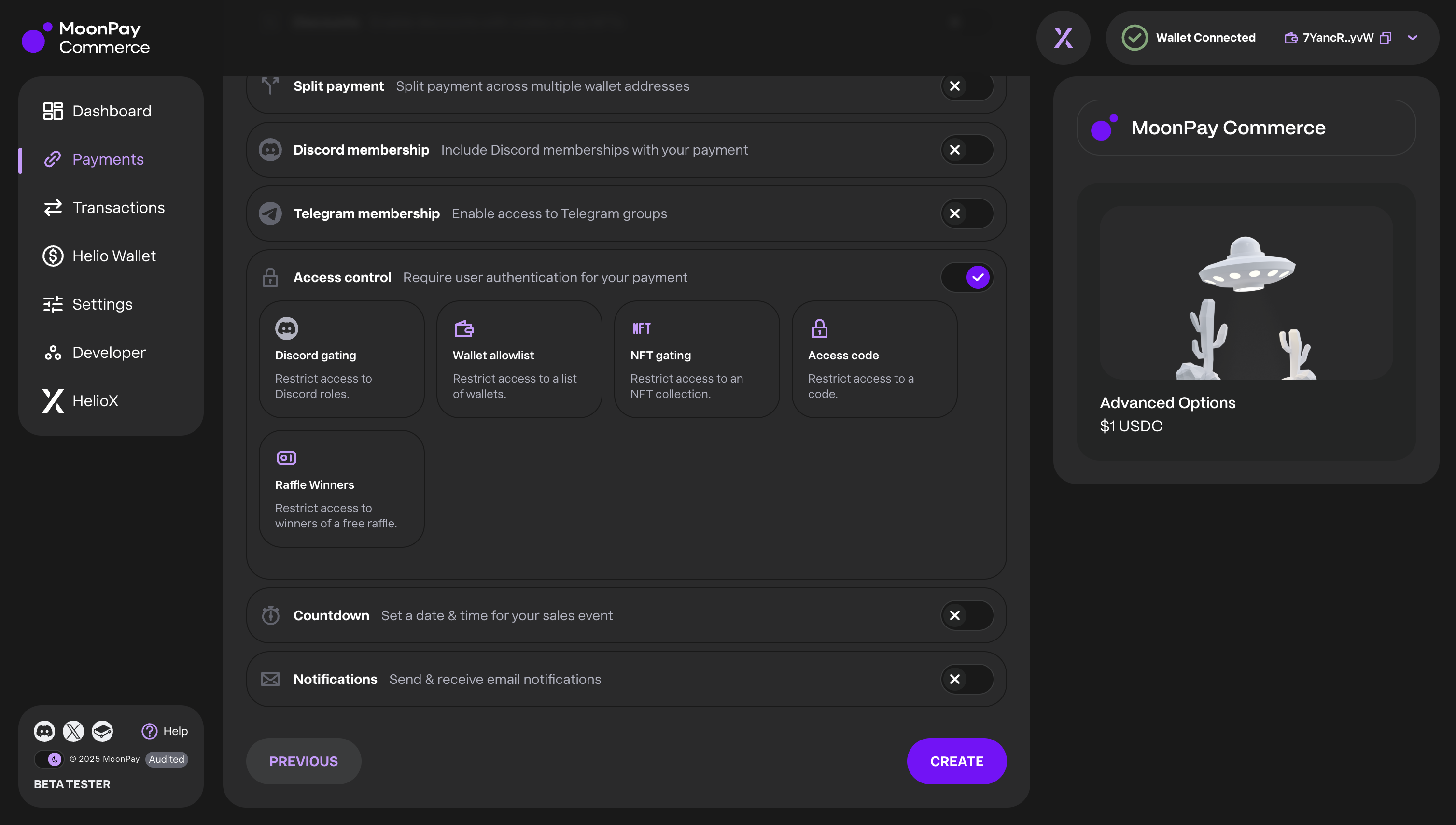1456x825 pixels.
Task: Click the CREATE button
Action: point(956,761)
